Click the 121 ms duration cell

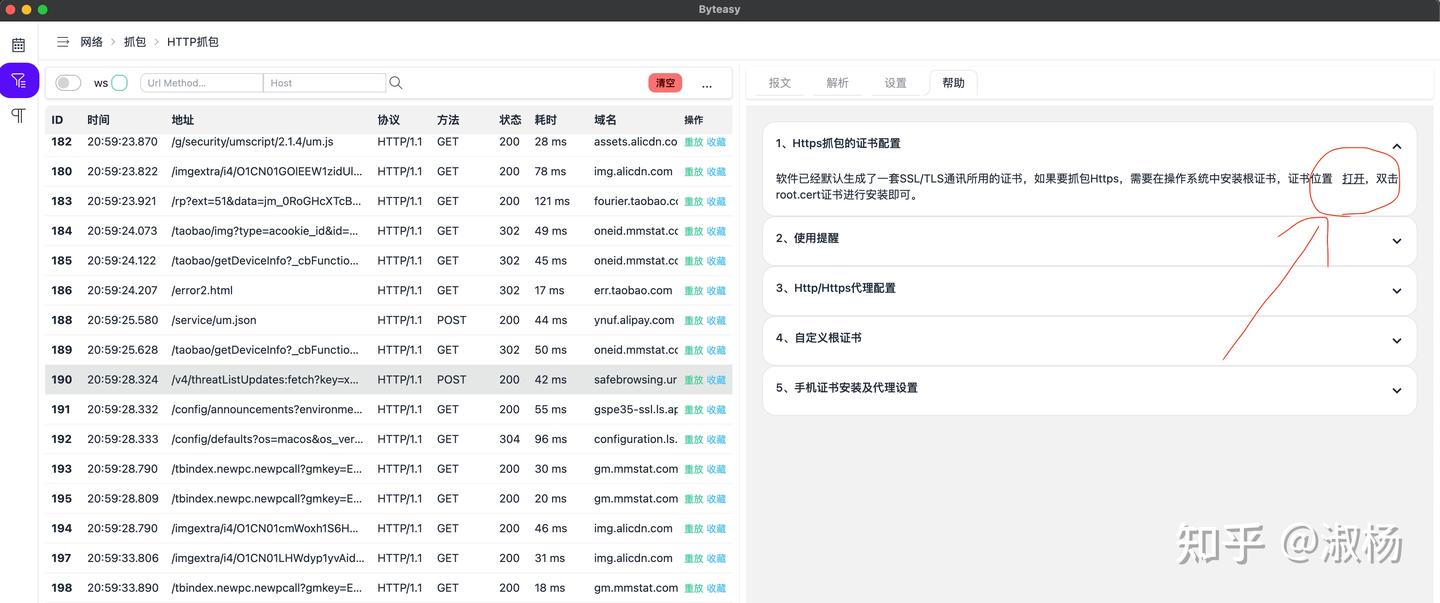(x=552, y=201)
